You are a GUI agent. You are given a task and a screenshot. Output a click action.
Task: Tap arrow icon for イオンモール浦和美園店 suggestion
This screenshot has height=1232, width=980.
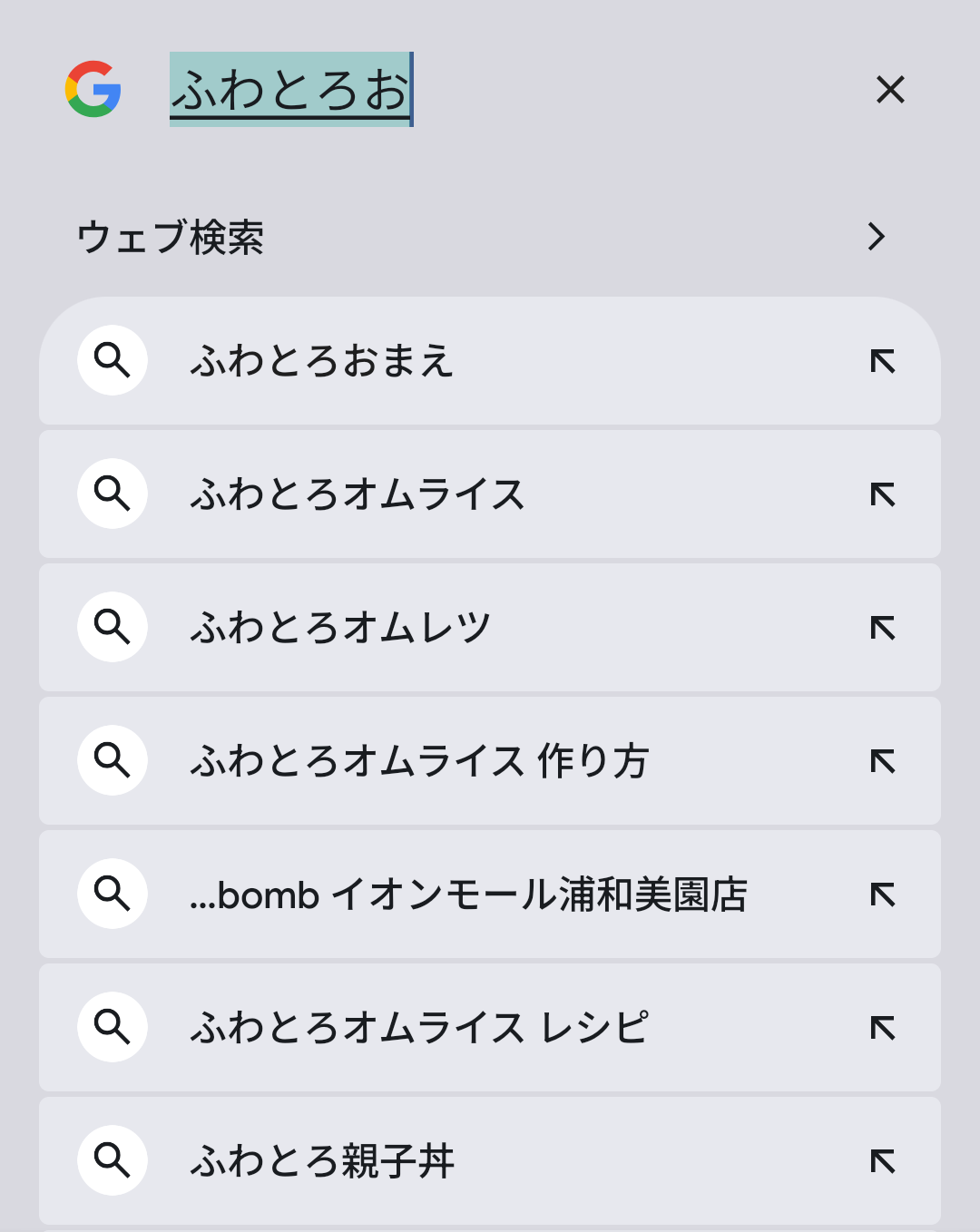(883, 895)
